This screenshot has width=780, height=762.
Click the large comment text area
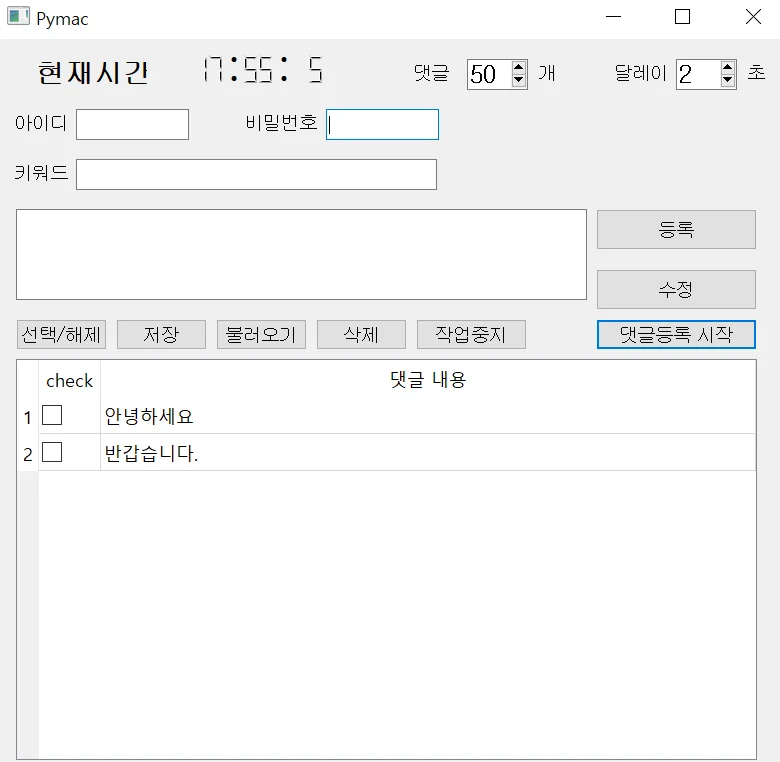[x=301, y=254]
